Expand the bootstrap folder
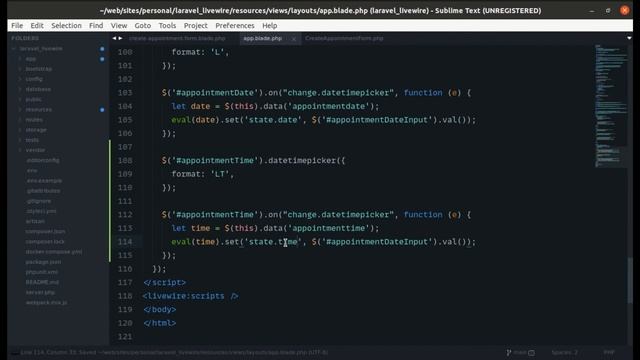 [20, 69]
